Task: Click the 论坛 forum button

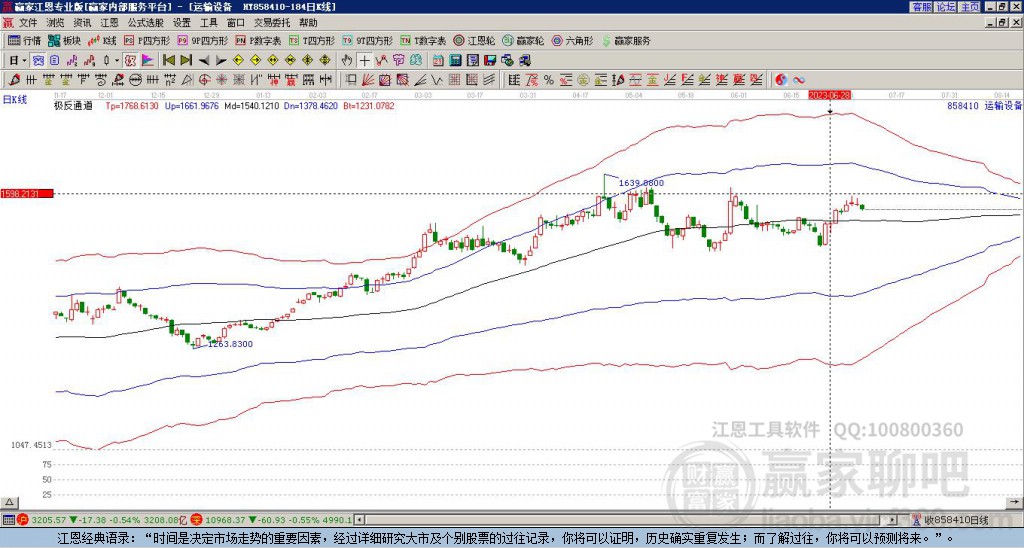Action: pos(946,7)
